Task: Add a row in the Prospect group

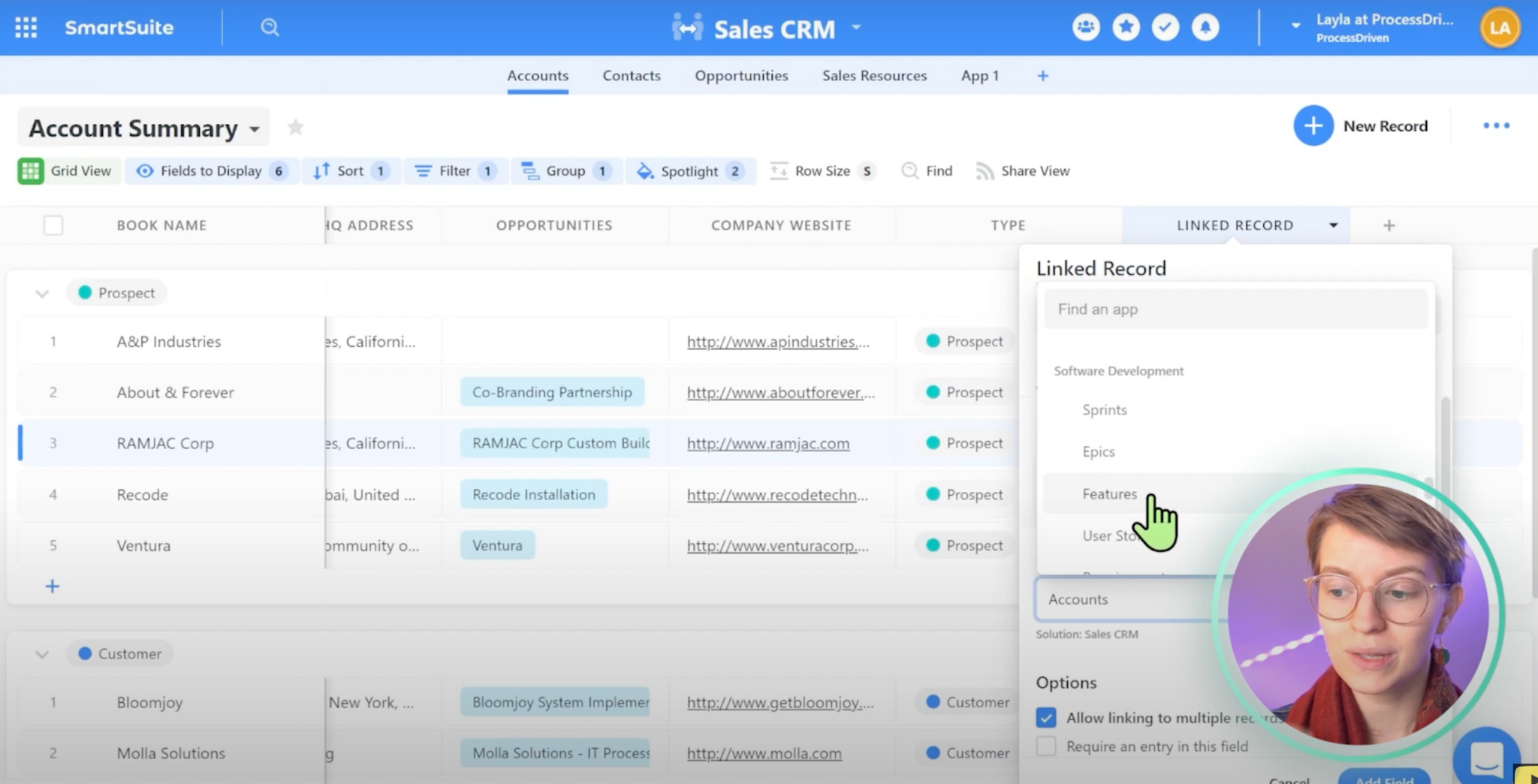Action: click(x=52, y=586)
